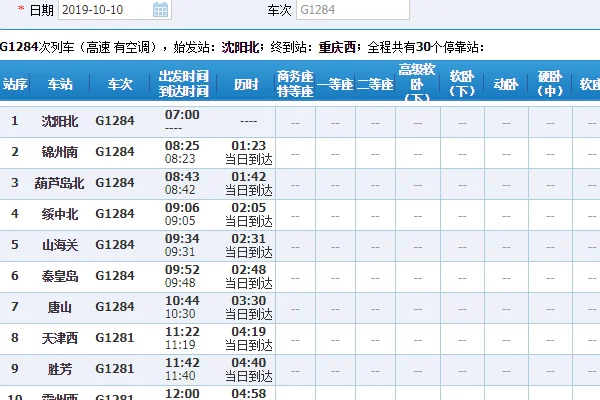
Task: Click sequence number 5 in 山海关 row
Action: pos(15,245)
